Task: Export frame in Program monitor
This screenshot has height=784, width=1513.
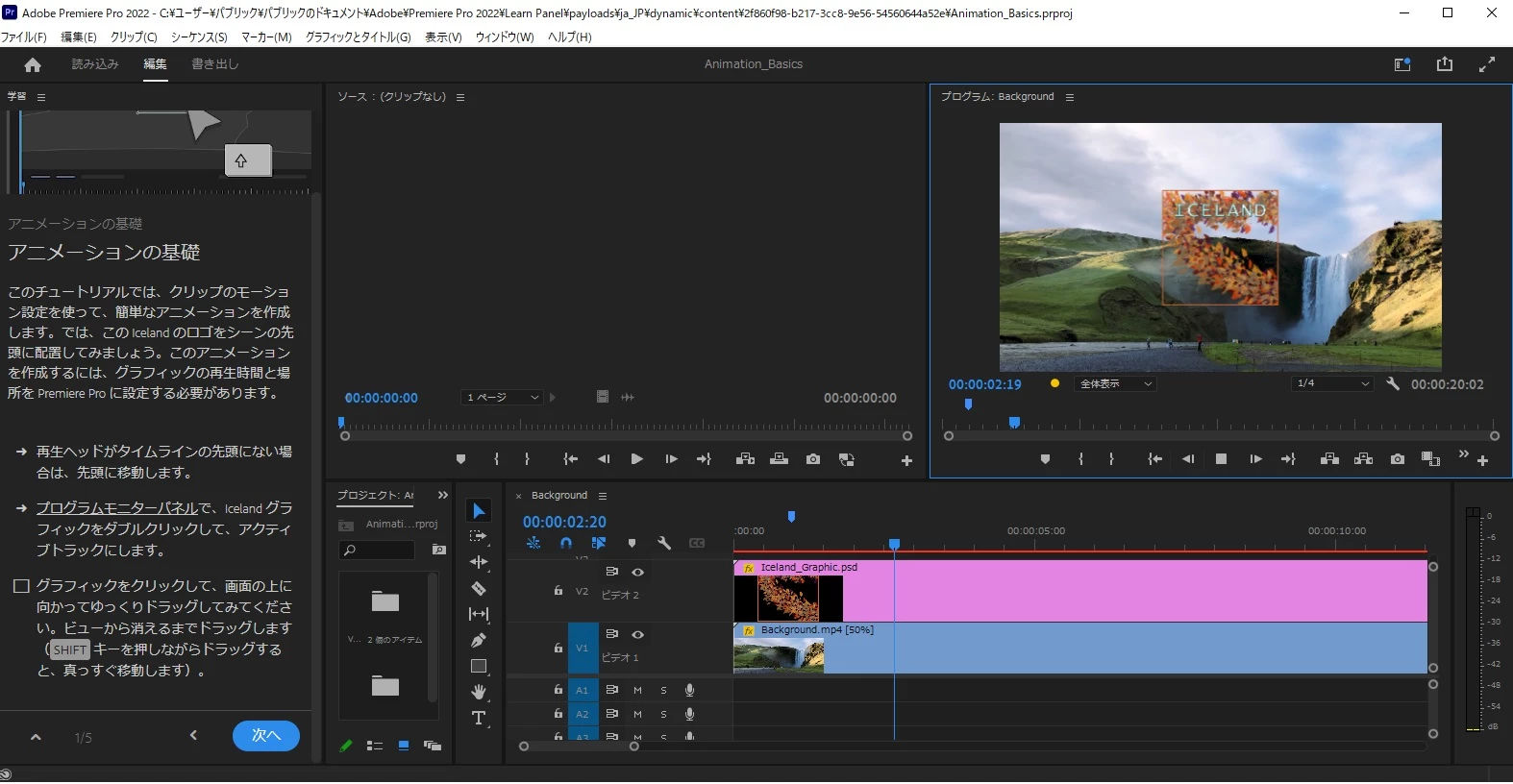Action: click(x=1398, y=459)
